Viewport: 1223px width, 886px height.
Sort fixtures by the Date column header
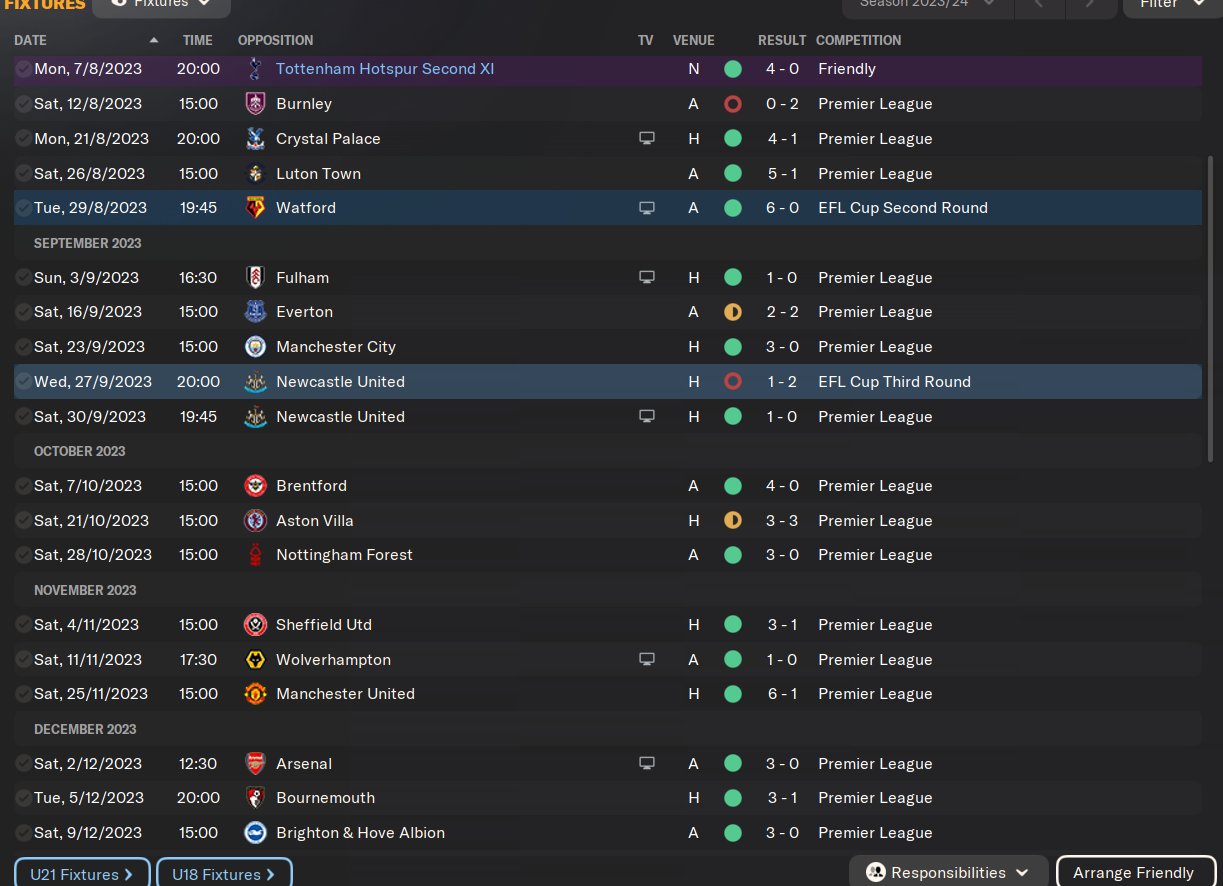tap(31, 41)
